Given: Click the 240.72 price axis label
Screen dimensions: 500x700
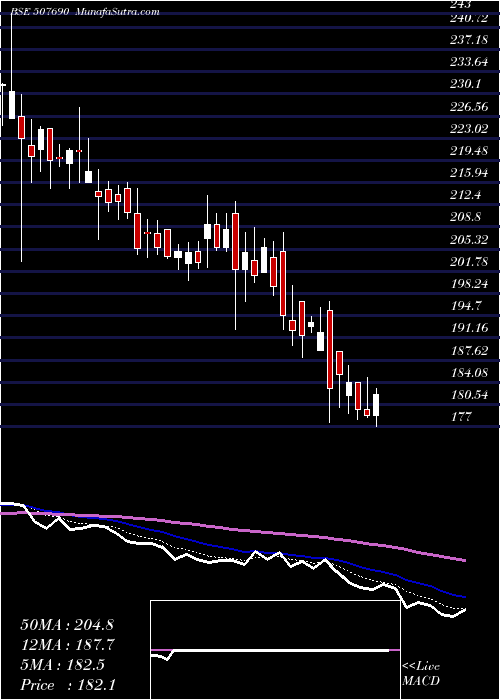Looking at the screenshot, I should tap(468, 19).
